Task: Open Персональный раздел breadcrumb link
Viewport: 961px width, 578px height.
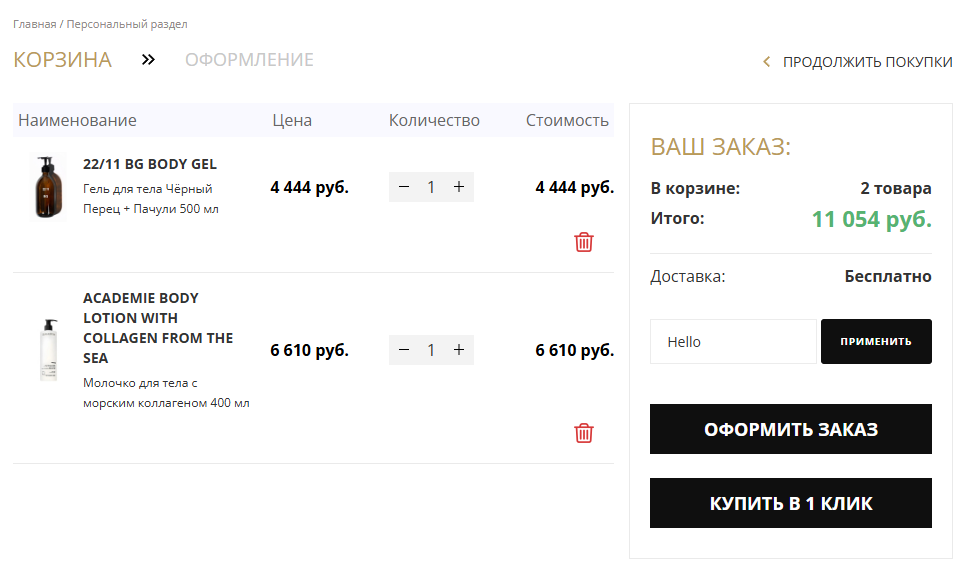Action: tap(127, 24)
